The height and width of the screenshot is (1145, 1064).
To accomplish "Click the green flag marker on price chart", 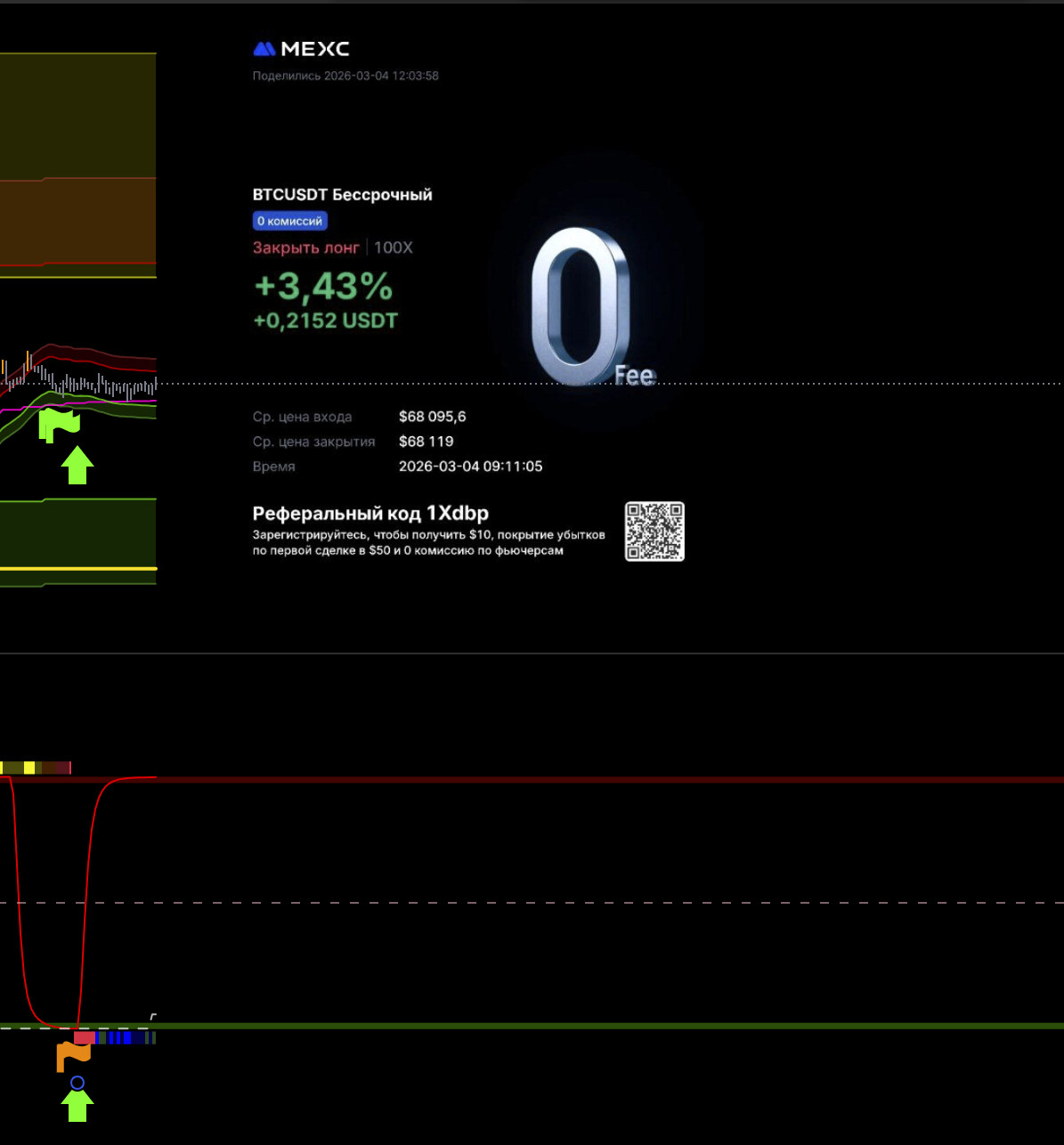I will click(59, 426).
